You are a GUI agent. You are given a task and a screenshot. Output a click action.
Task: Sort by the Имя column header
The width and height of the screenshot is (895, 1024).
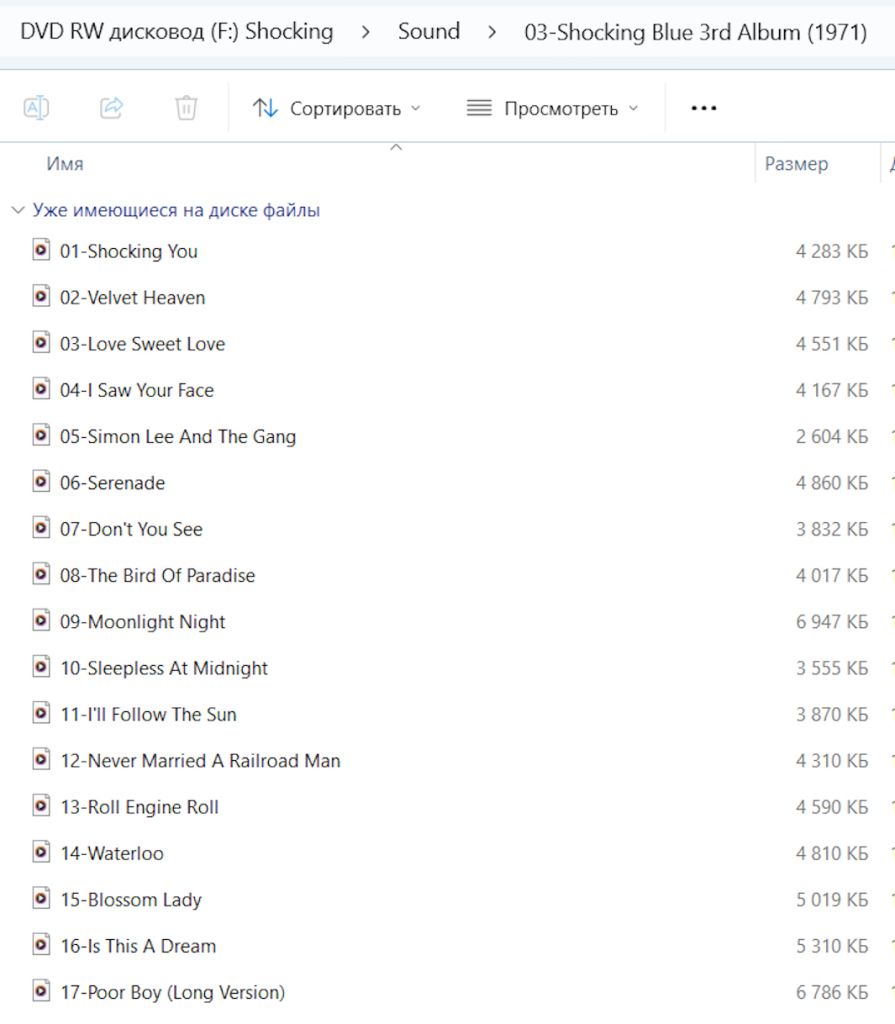click(65, 163)
